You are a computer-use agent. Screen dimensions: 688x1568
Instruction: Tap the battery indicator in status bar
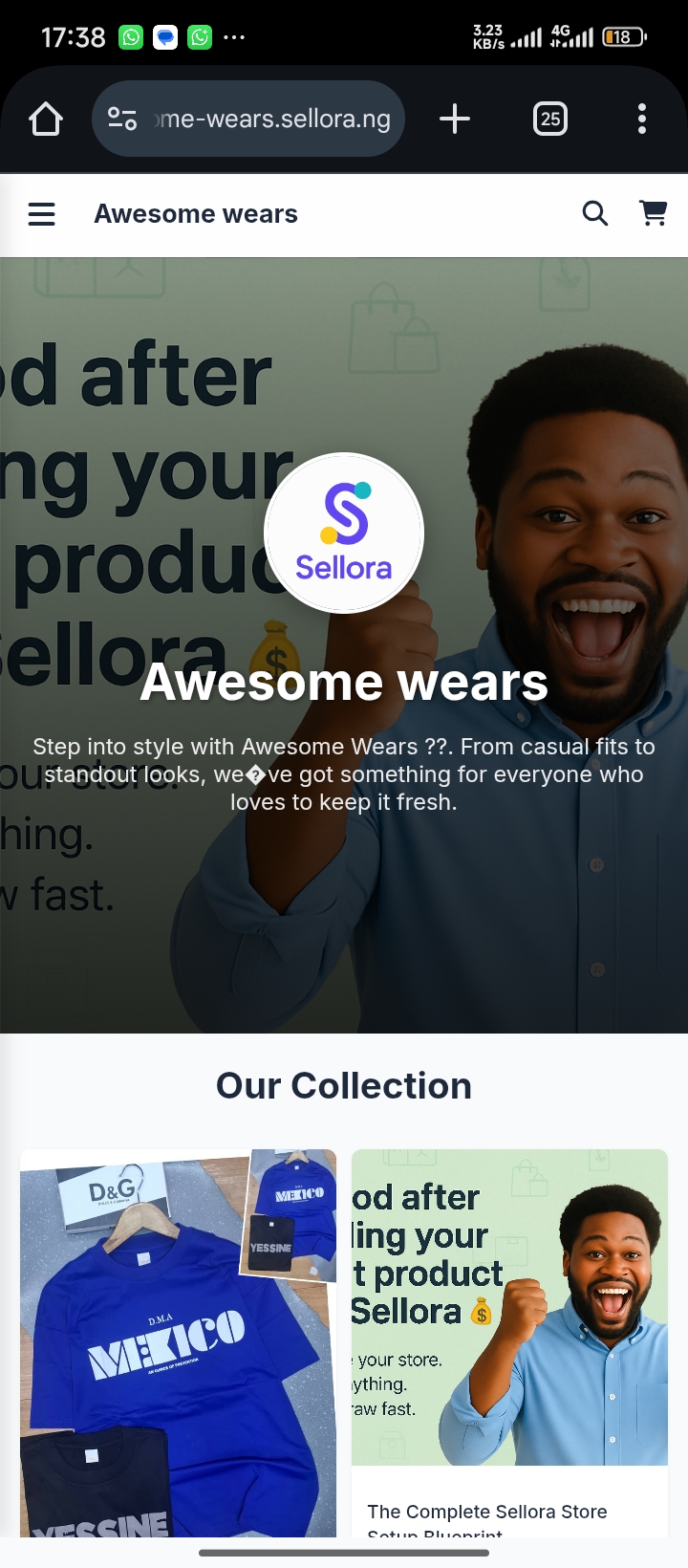pyautogui.click(x=624, y=37)
